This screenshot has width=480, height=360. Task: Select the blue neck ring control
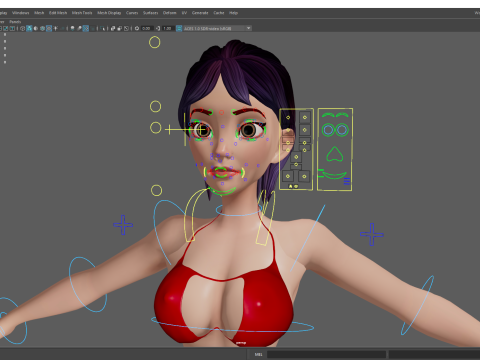pos(238,211)
